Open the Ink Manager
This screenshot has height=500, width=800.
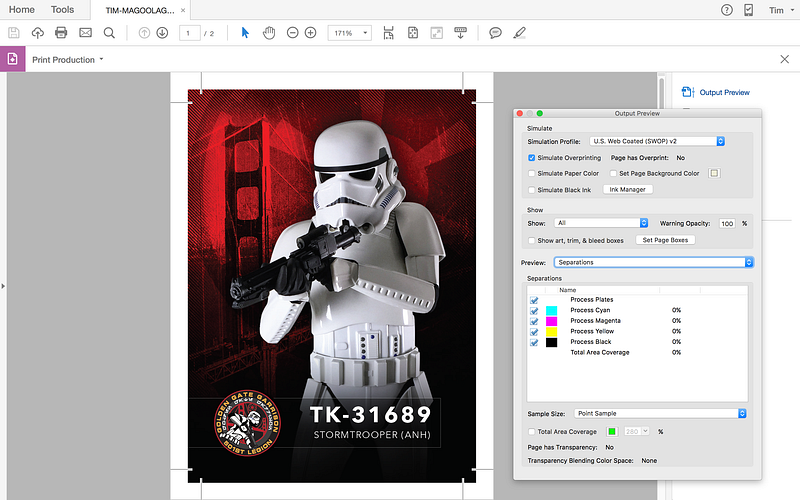point(628,189)
